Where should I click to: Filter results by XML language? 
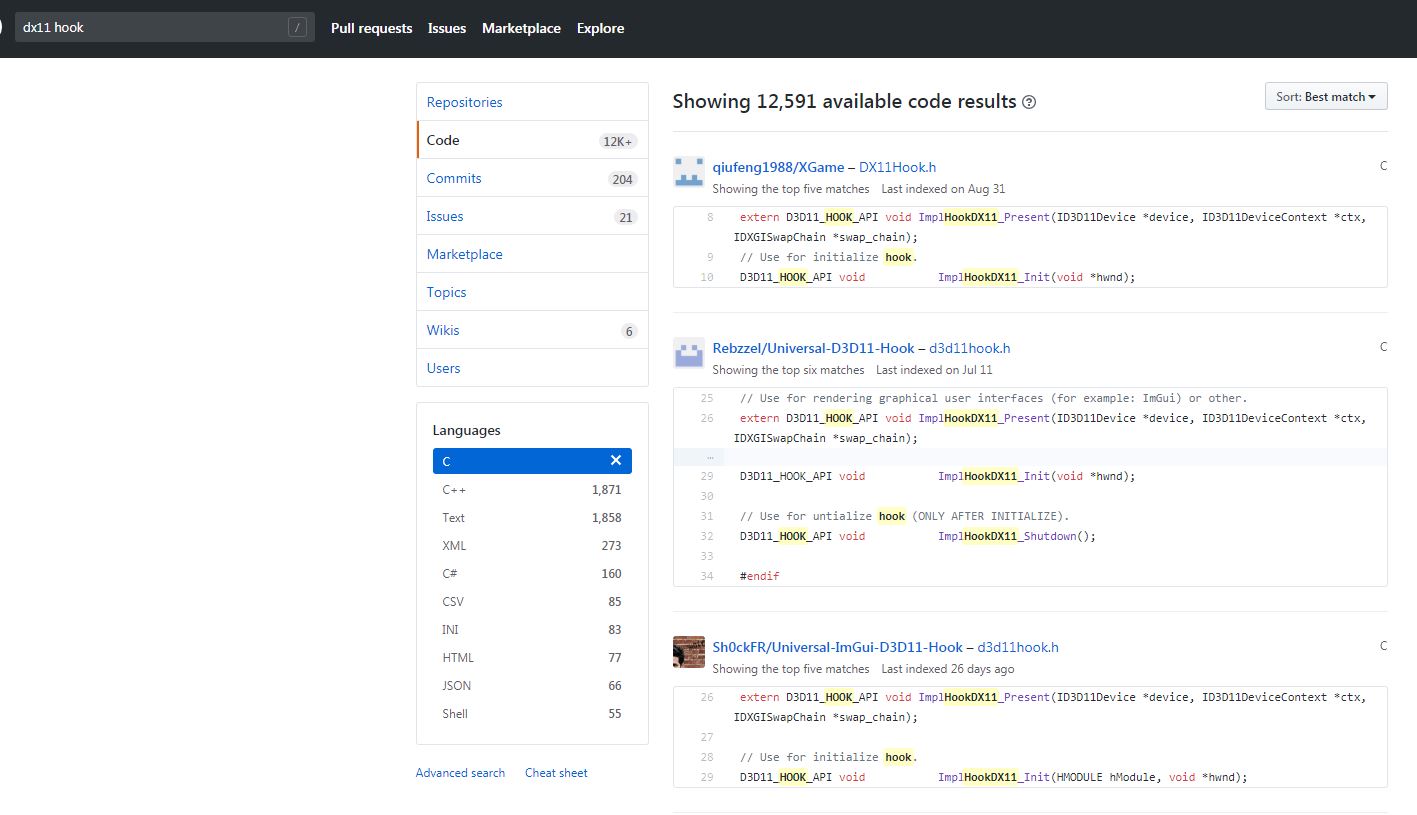[x=532, y=546]
